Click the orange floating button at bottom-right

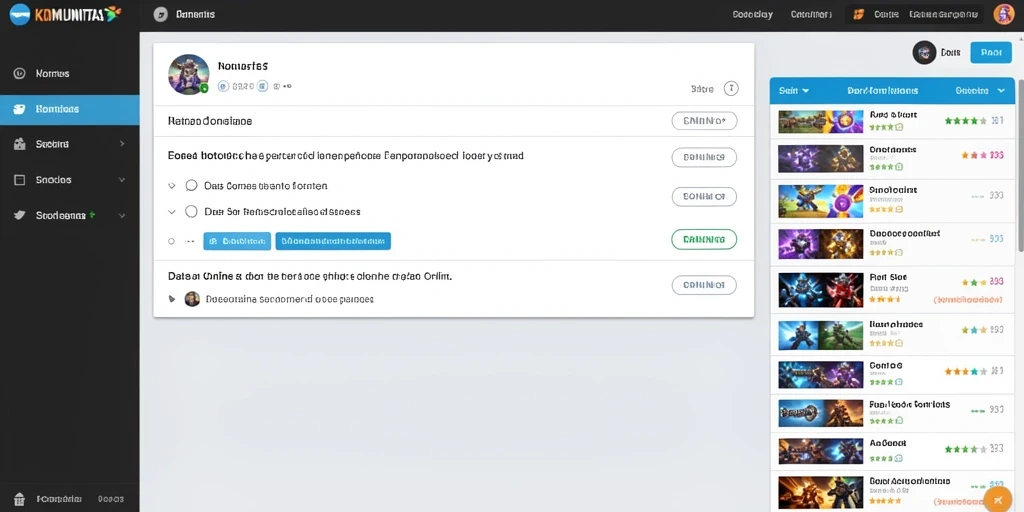[x=997, y=499]
